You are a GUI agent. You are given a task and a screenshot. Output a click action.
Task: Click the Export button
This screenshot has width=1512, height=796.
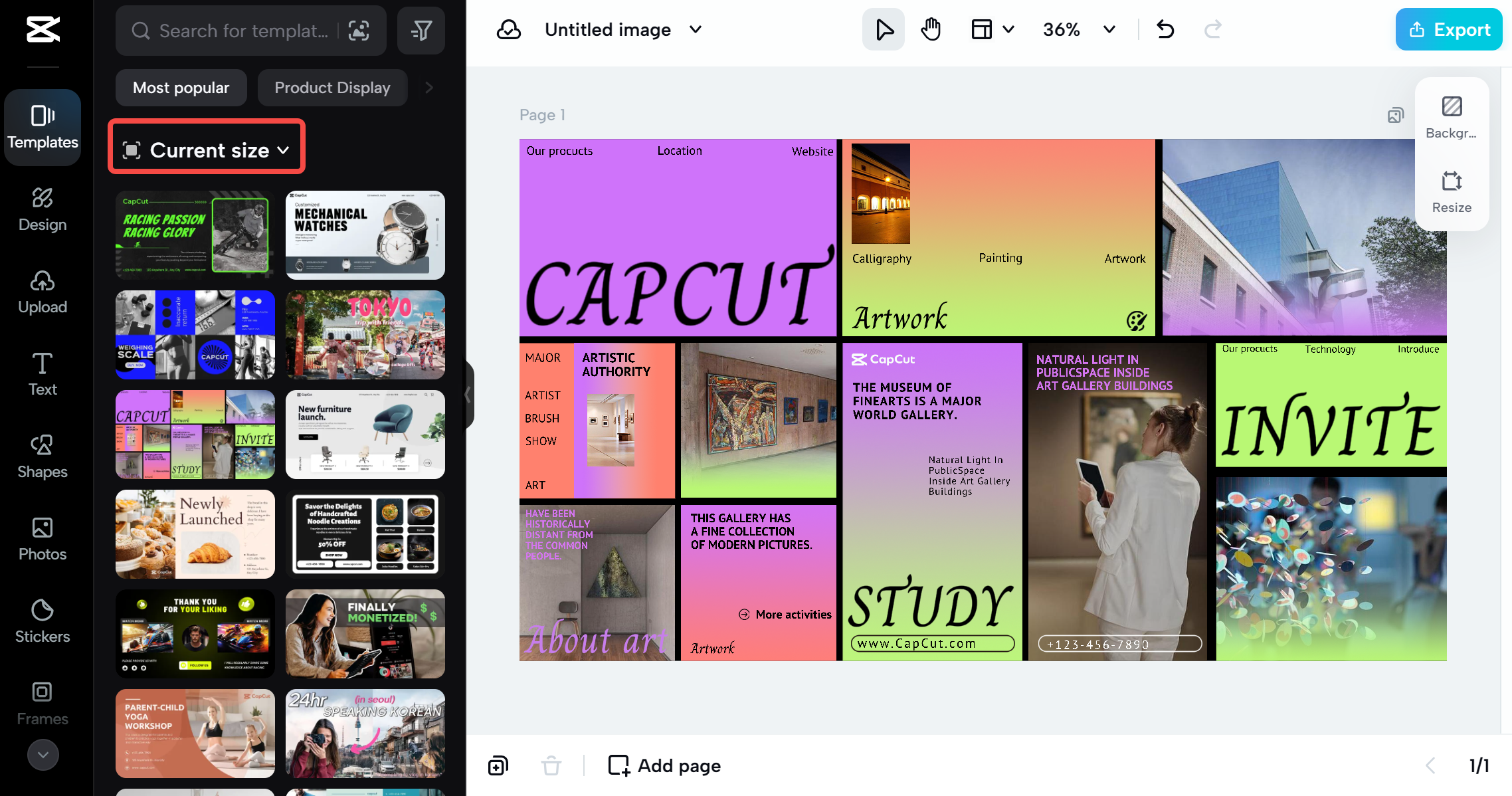pyautogui.click(x=1449, y=28)
